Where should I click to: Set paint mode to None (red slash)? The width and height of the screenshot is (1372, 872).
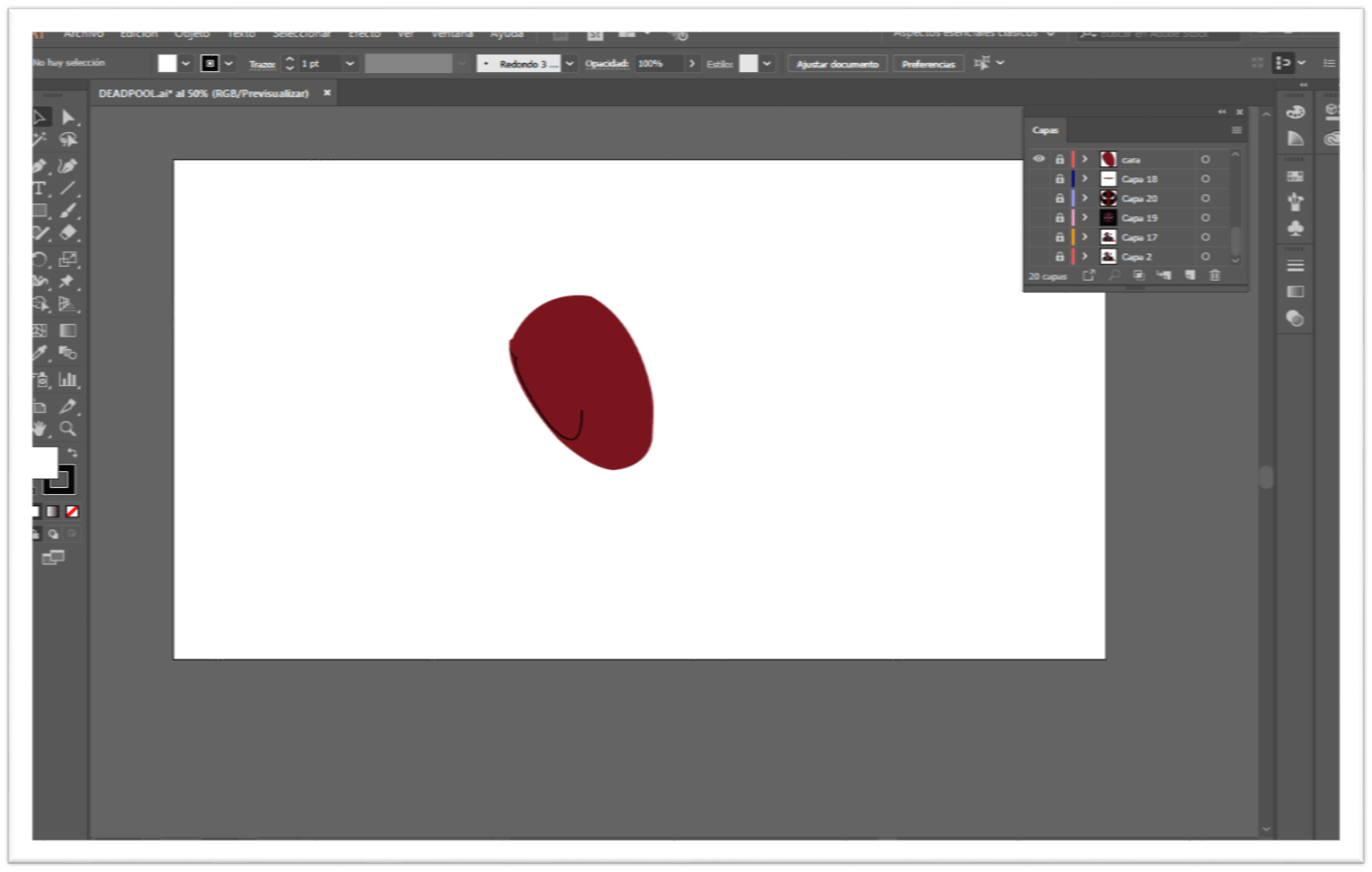point(72,512)
